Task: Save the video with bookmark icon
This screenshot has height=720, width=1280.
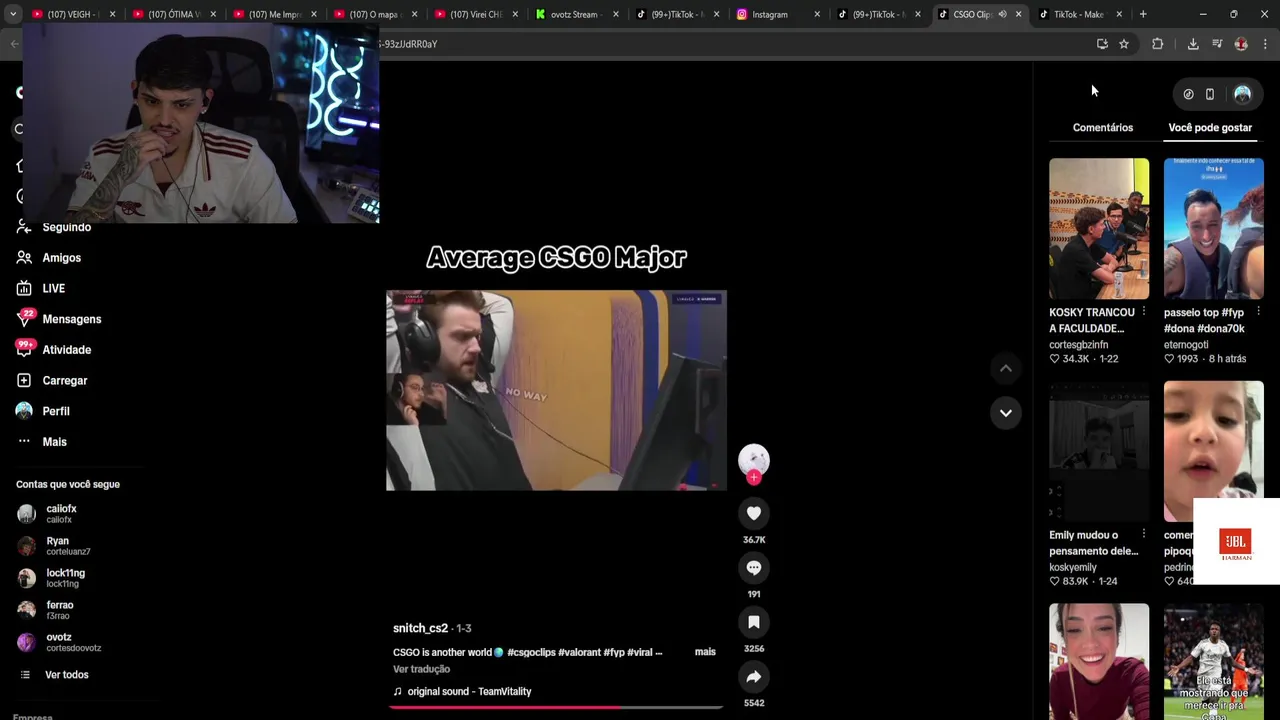Action: point(754,622)
